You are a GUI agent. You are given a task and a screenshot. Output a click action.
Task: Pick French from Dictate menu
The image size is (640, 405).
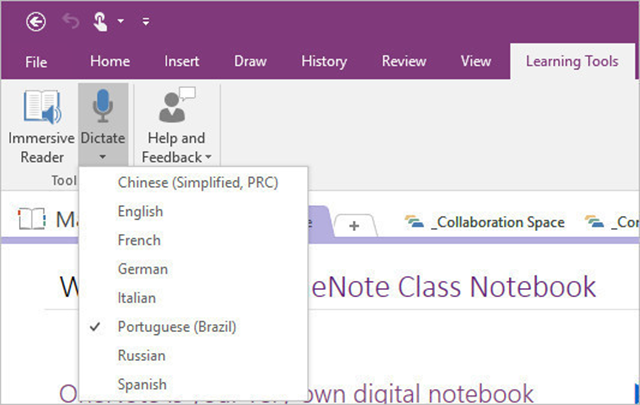pyautogui.click(x=193, y=240)
